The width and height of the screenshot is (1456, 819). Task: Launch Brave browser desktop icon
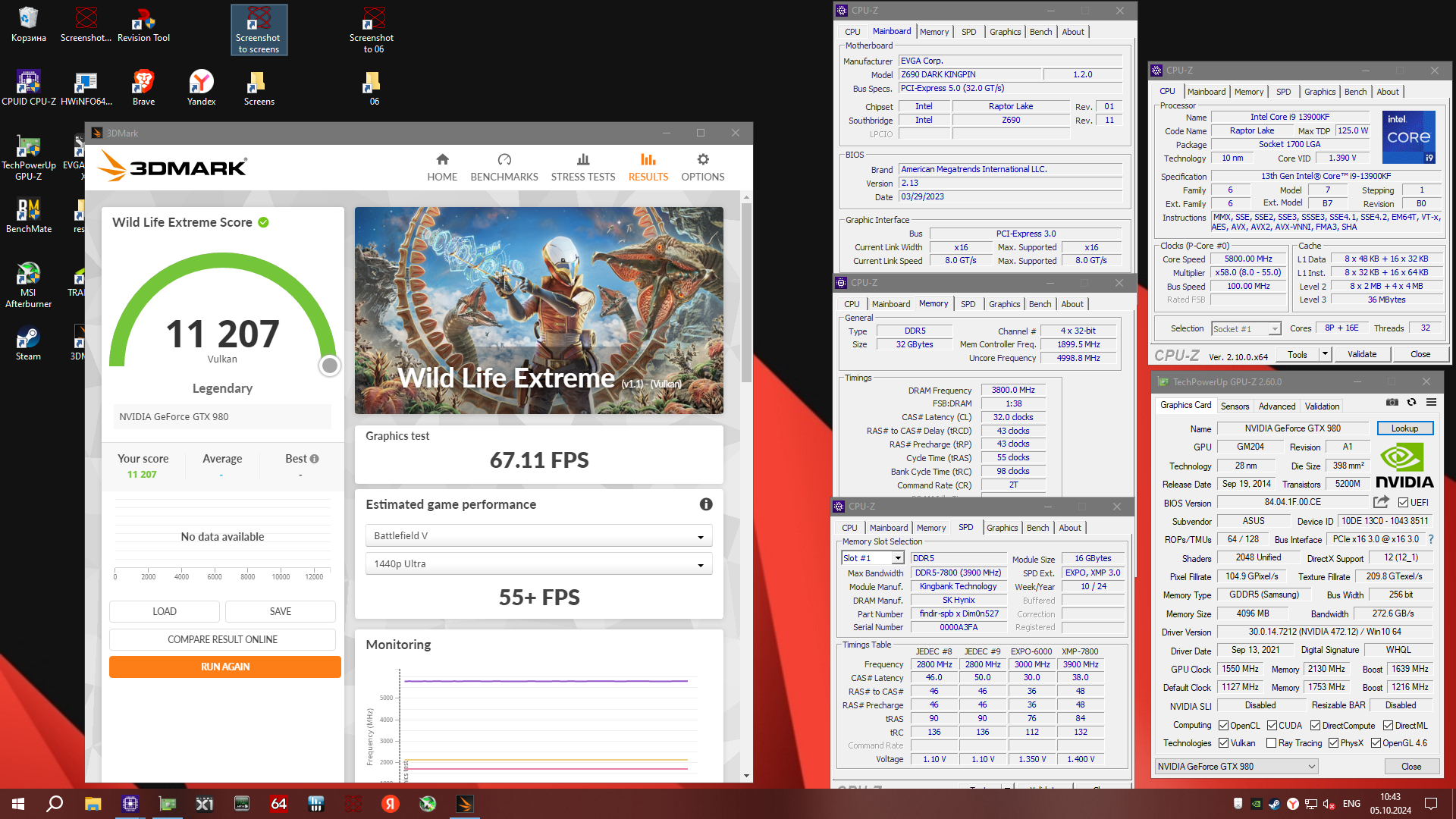[x=143, y=88]
